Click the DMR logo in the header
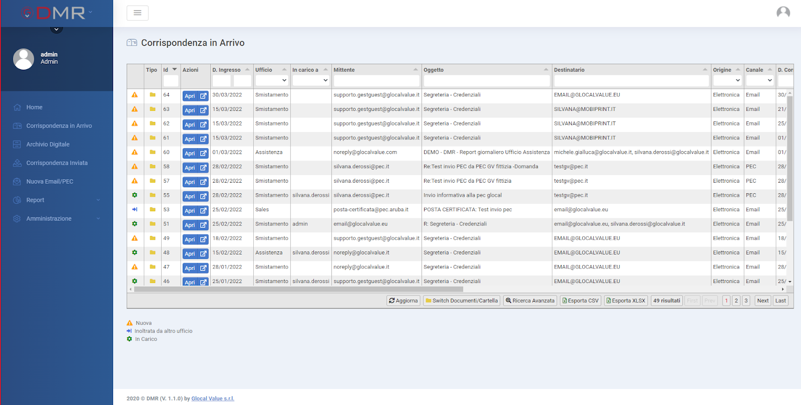801x405 pixels. click(x=56, y=13)
